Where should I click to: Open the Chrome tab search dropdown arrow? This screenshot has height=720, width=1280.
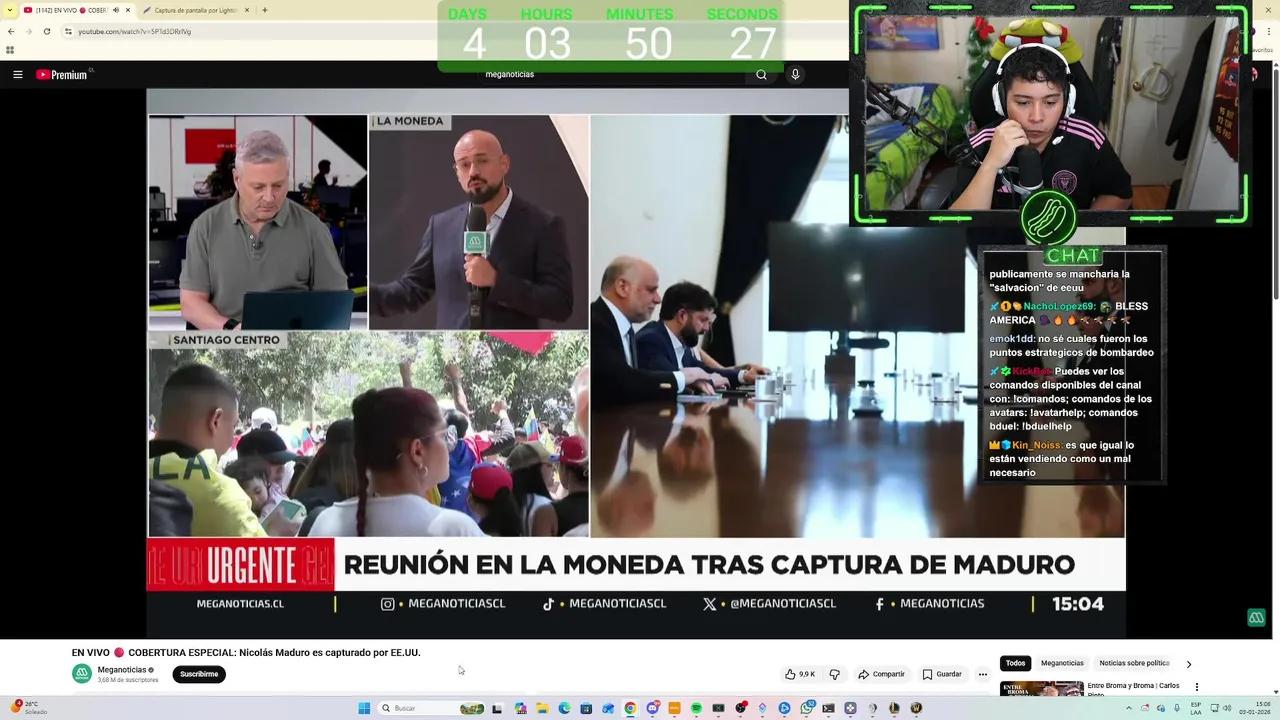point(11,10)
